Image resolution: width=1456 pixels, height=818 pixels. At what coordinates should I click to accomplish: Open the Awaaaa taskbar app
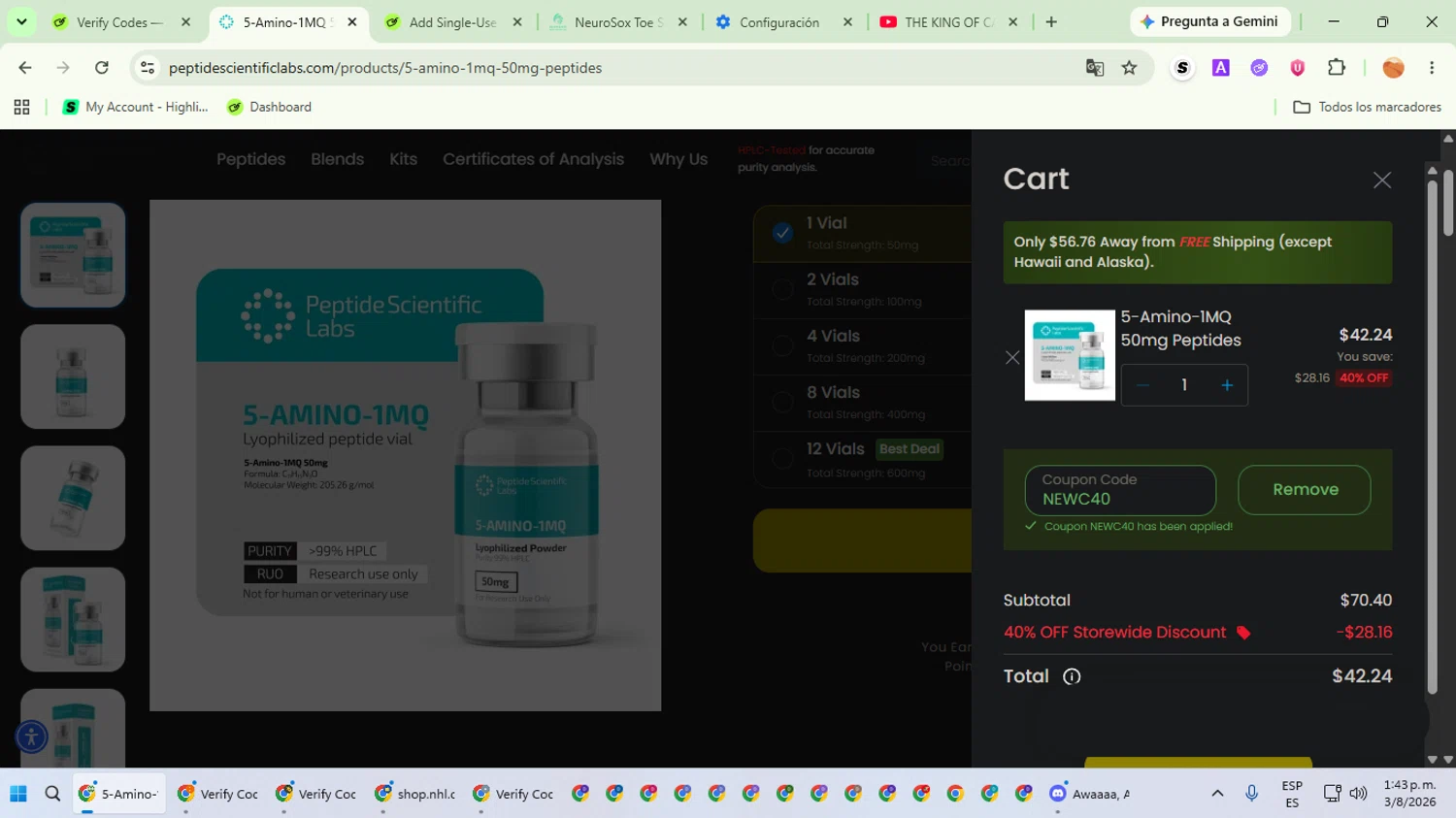click(1089, 794)
